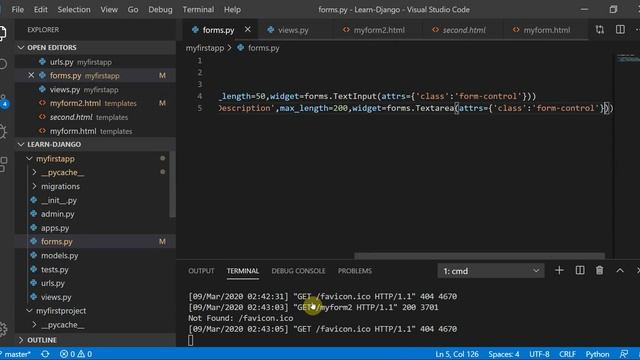640x360 pixels.
Task: Switch to the myform.html editor tab
Action: tap(547, 30)
